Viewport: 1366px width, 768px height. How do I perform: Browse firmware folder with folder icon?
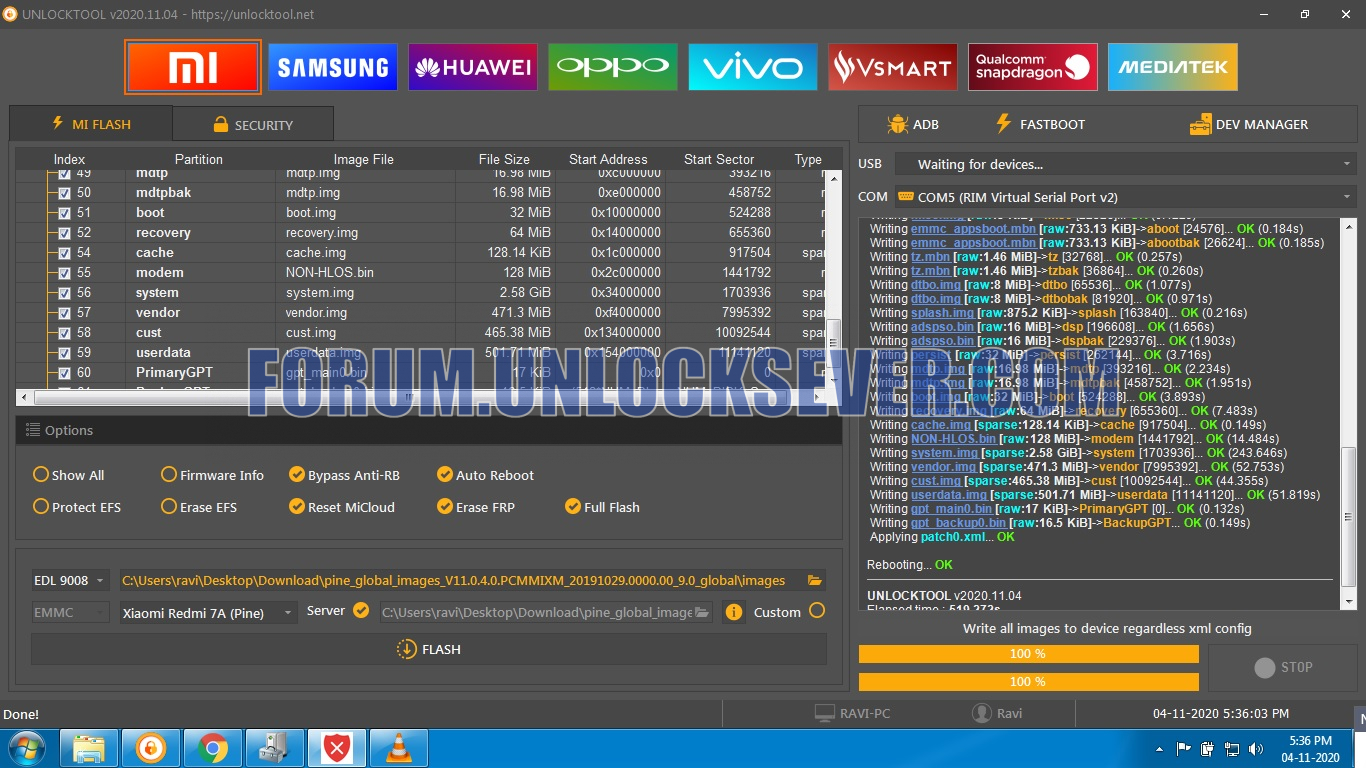(x=815, y=580)
